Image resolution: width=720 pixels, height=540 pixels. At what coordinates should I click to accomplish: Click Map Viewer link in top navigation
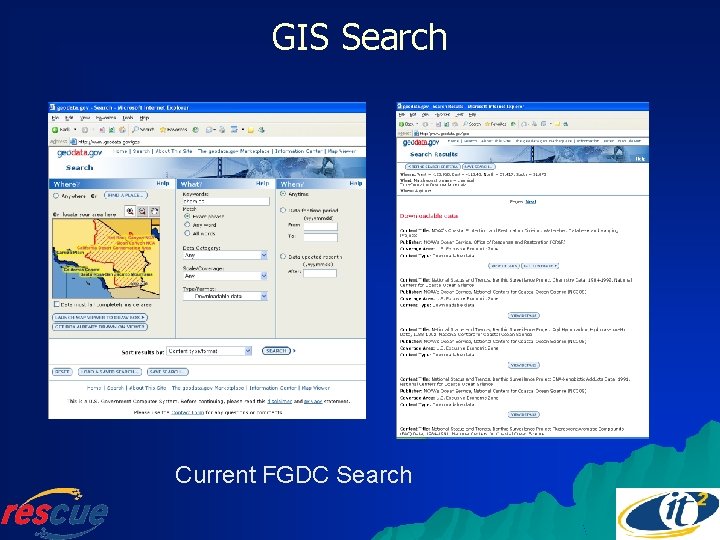[x=342, y=151]
